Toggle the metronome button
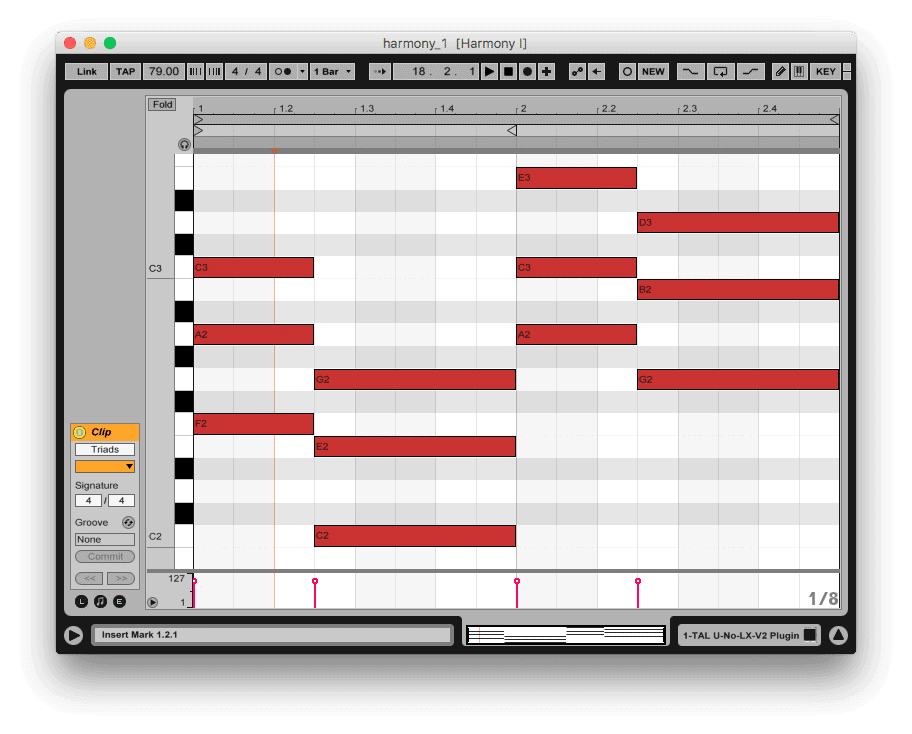Screen dimensions: 912x734 pos(283,72)
